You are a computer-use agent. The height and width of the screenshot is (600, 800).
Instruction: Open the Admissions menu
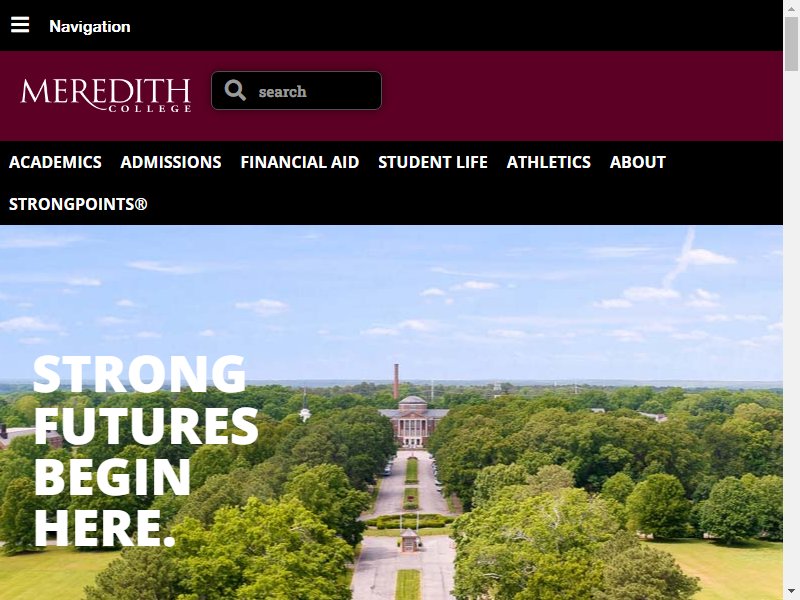(171, 162)
